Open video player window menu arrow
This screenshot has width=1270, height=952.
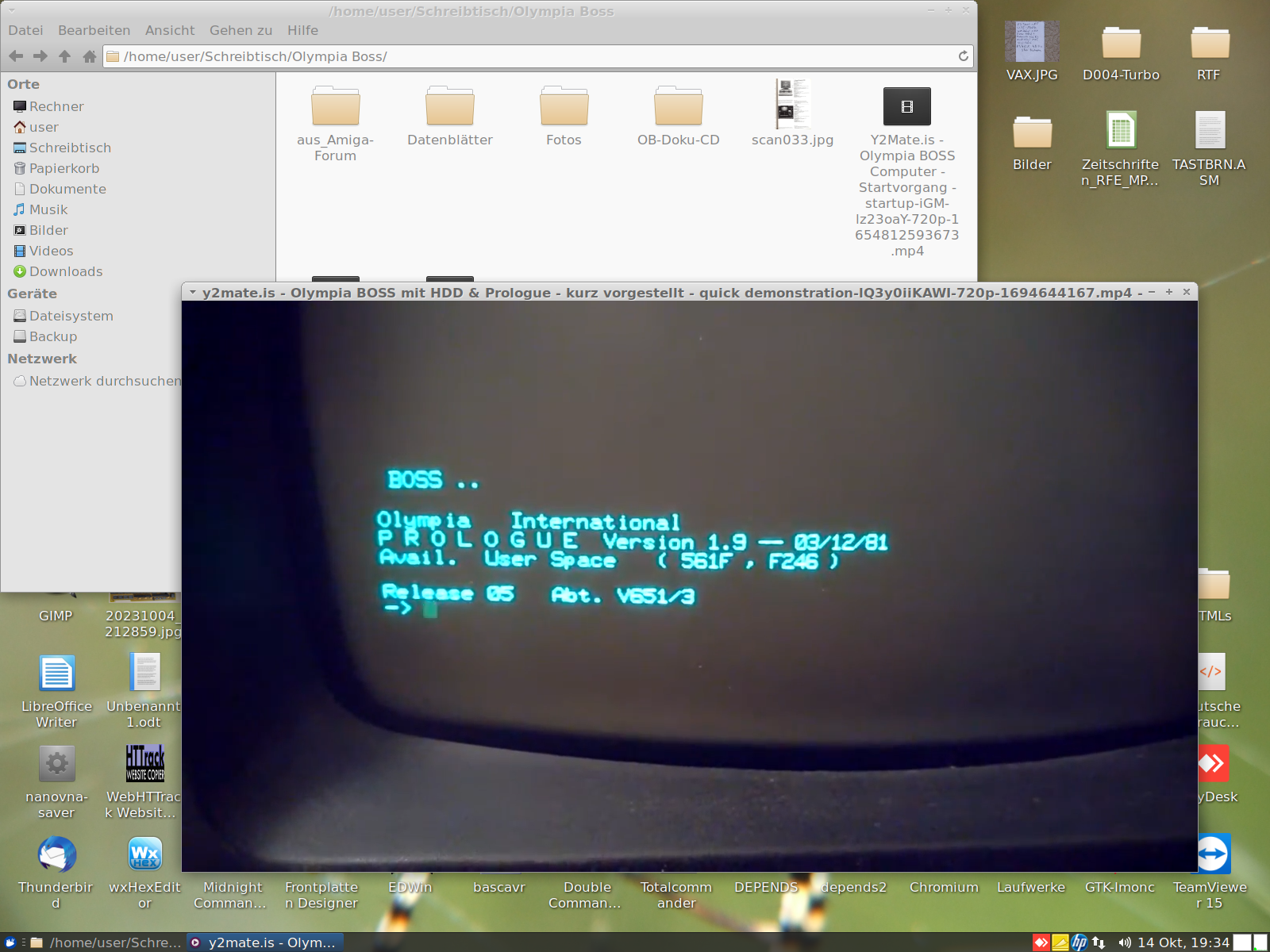coord(192,293)
